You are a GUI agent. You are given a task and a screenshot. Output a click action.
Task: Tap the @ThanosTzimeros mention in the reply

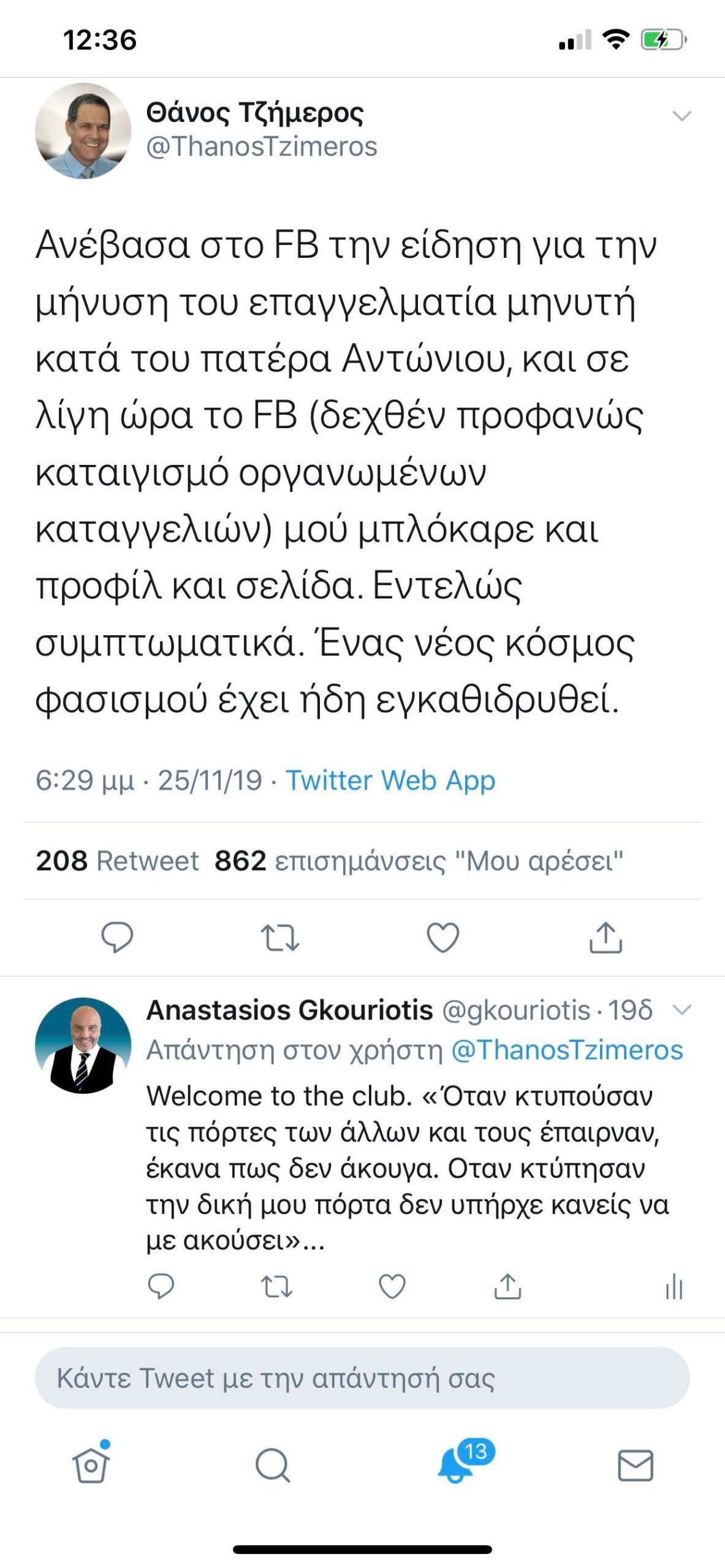[x=567, y=1050]
